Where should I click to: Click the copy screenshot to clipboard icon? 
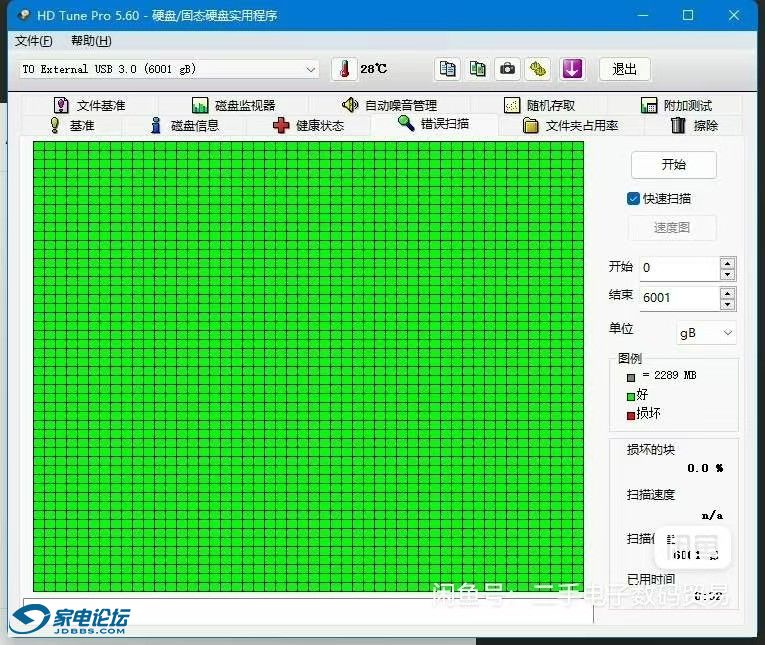point(477,69)
